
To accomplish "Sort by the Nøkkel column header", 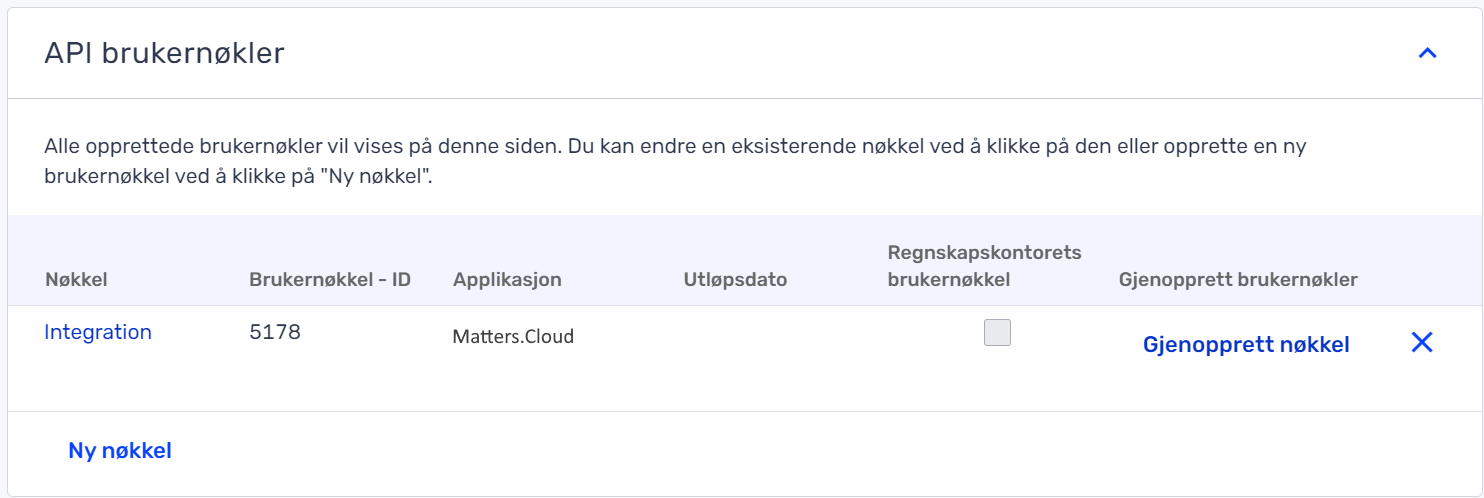I will coord(76,280).
